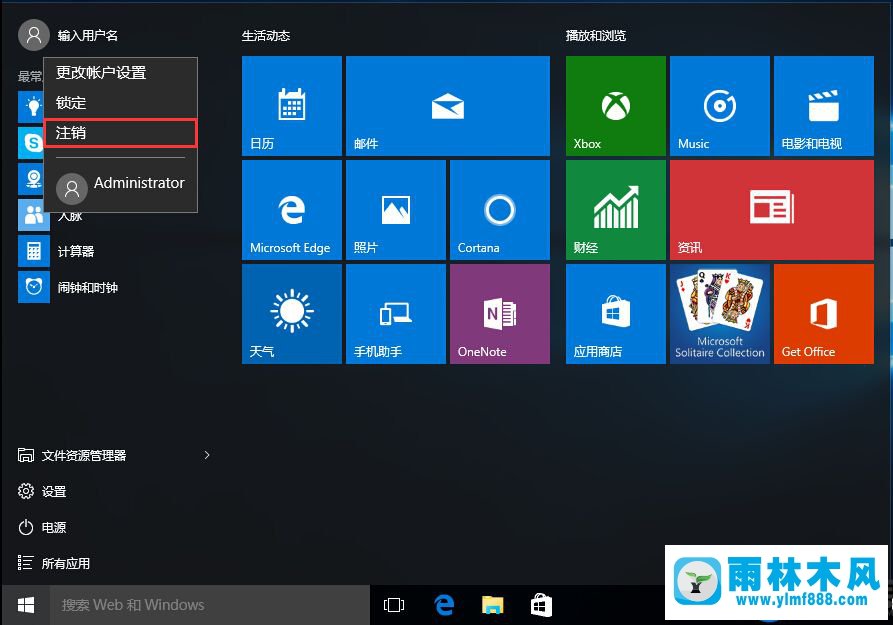Viewport: 893px width, 625px height.
Task: Open Task View on the taskbar
Action: (394, 605)
